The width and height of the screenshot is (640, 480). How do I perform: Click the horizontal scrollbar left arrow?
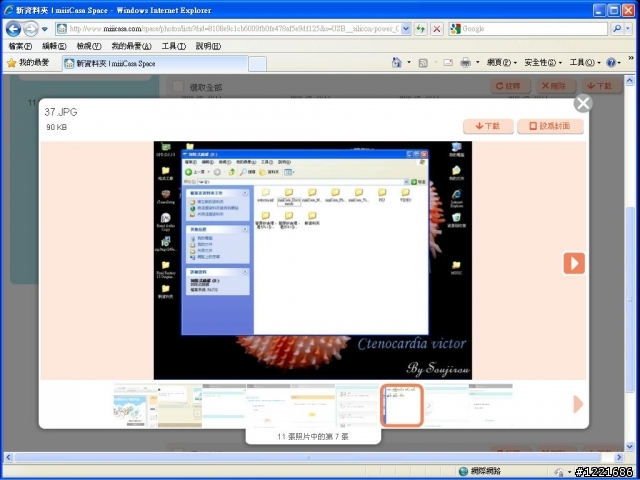point(8,457)
